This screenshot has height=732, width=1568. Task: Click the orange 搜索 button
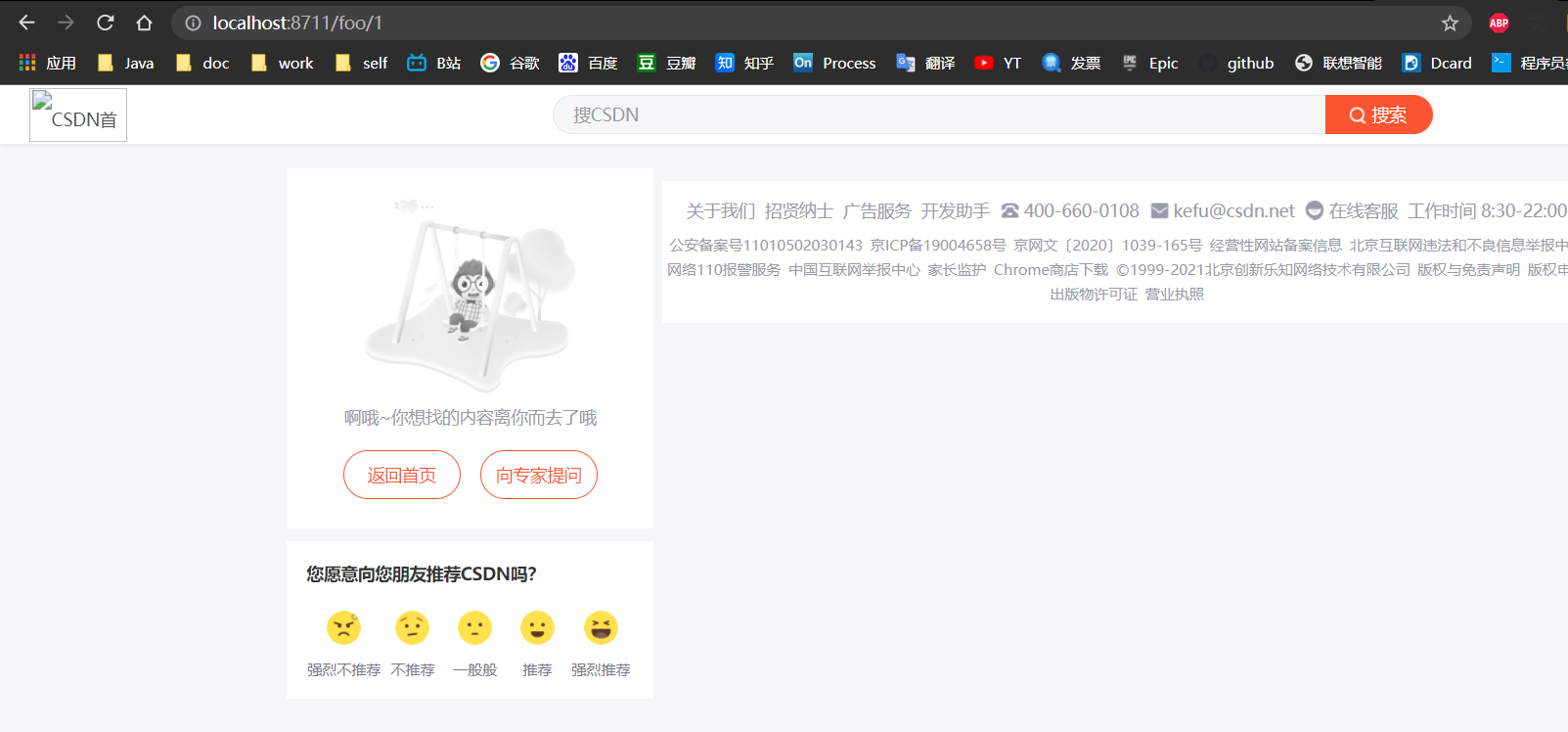(1378, 114)
